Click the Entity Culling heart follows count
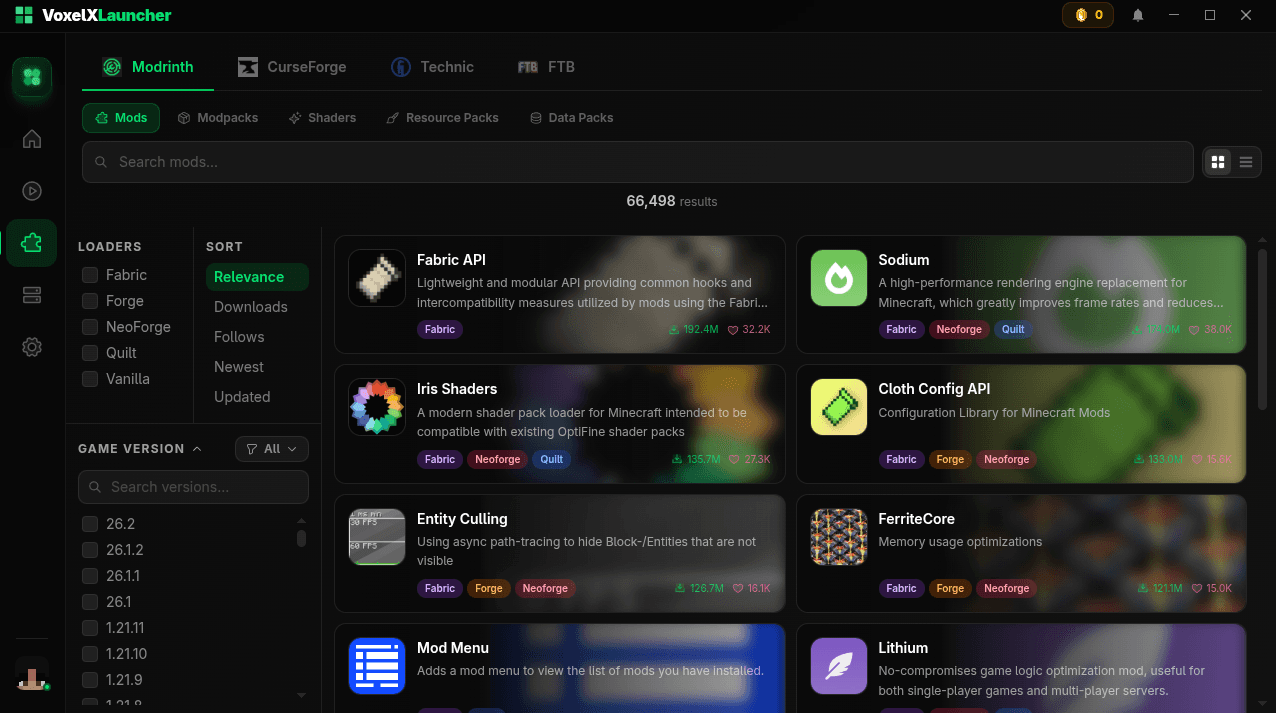This screenshot has height=713, width=1276. pos(751,588)
